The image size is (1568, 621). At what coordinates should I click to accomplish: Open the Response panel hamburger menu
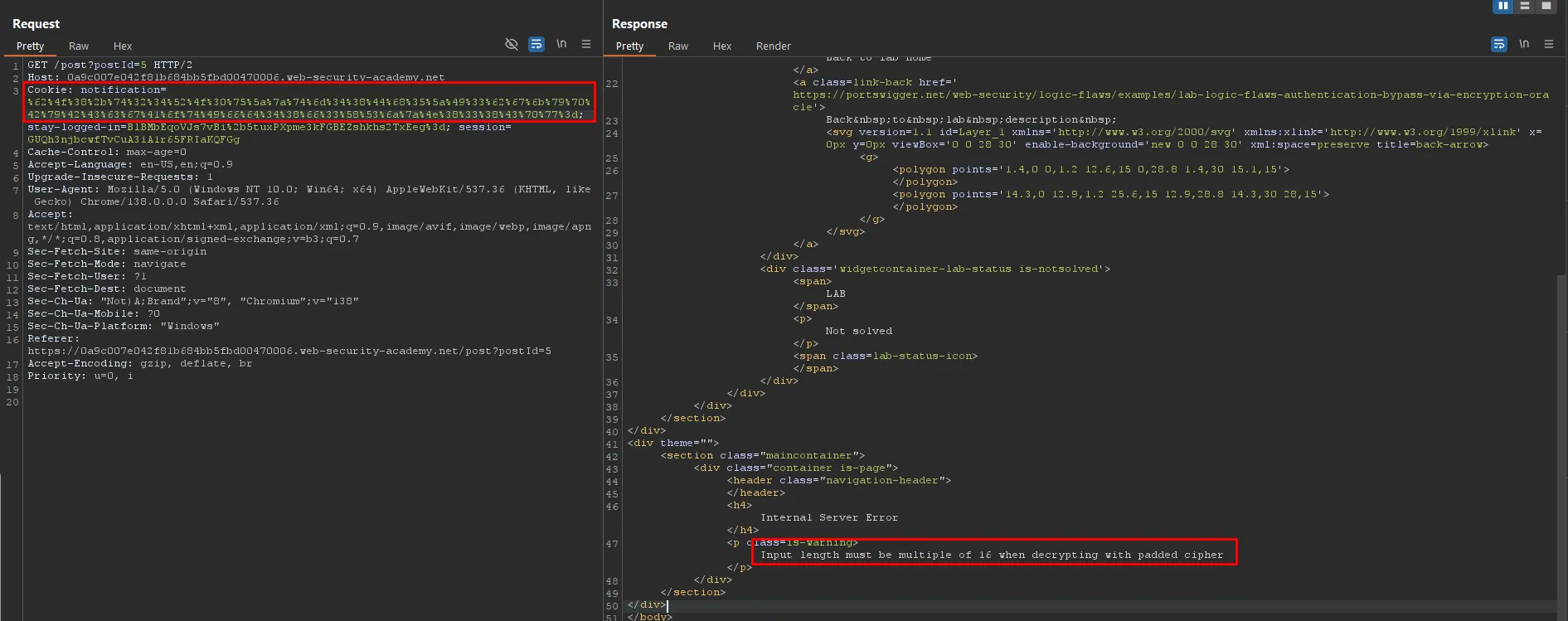tap(1549, 44)
